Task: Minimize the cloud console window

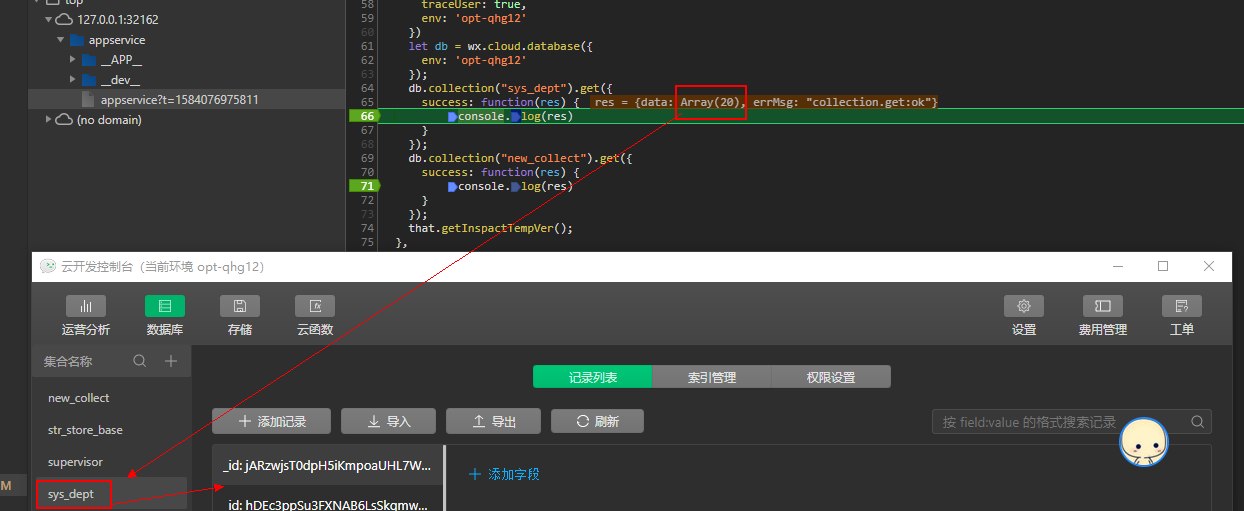Action: coord(1117,266)
